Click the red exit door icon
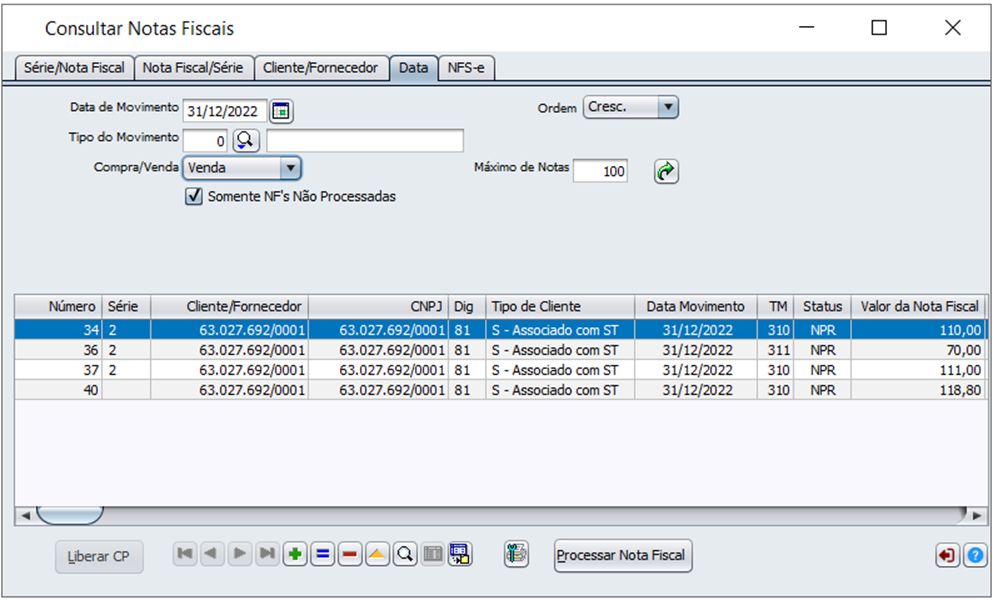Viewport: 993px width, 600px height. [947, 556]
